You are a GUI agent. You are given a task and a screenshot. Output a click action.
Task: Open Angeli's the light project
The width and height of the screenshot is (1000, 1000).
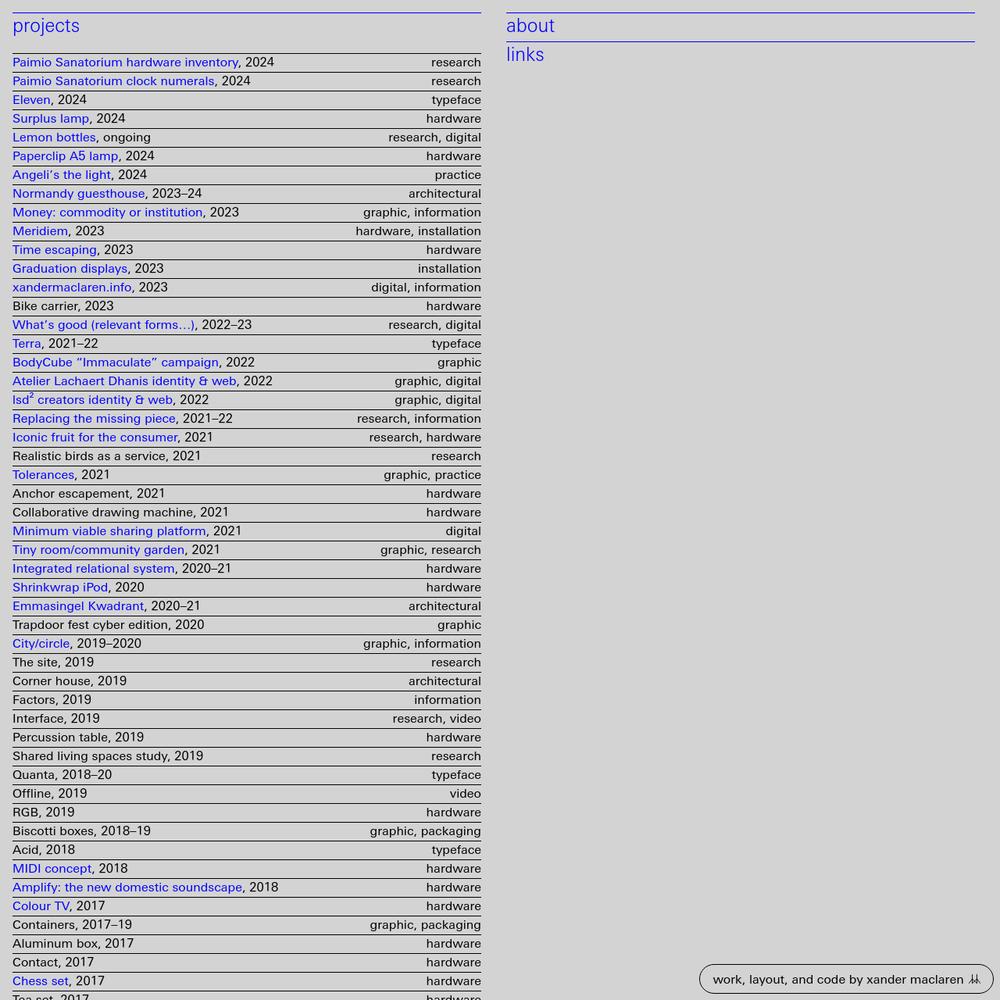[x=62, y=175]
